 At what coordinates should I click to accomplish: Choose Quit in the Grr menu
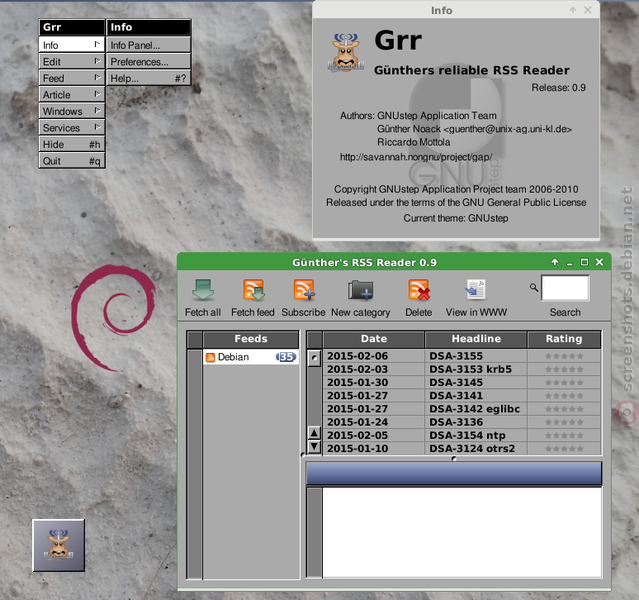point(72,161)
